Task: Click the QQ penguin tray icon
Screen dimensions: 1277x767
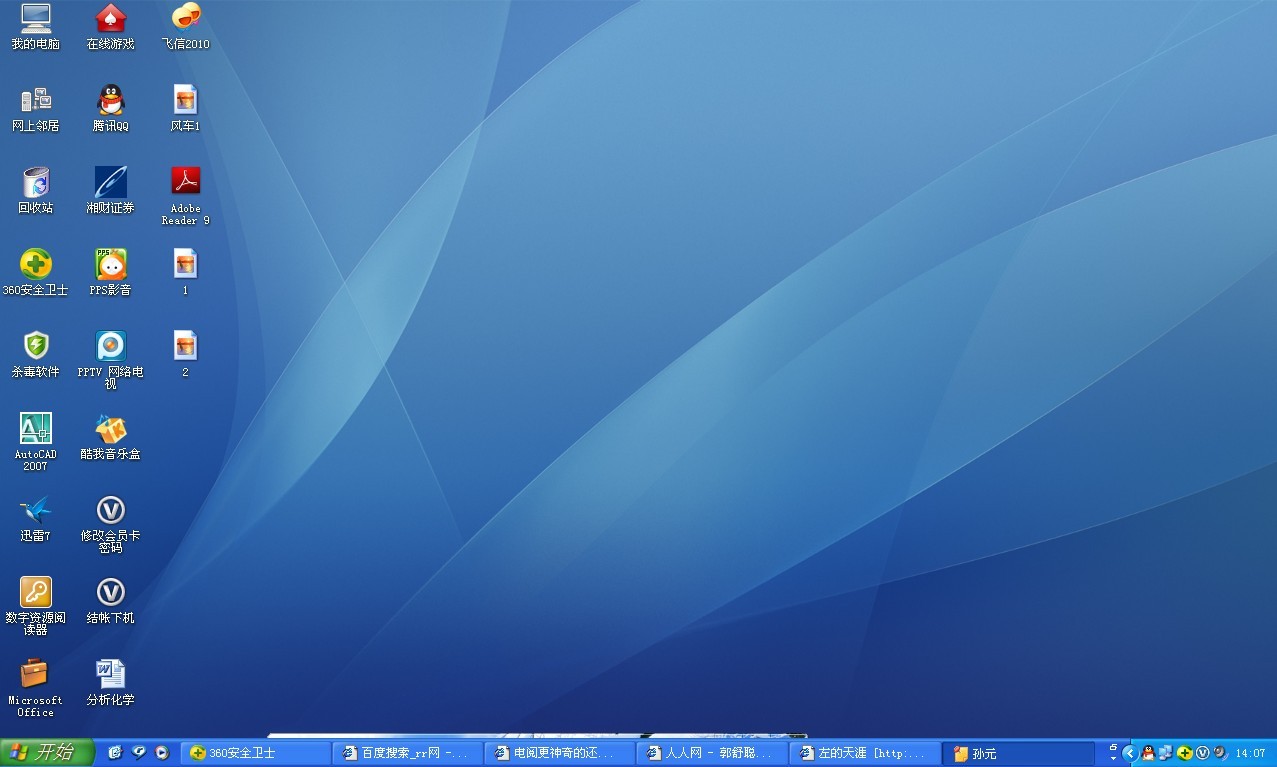Action: tap(1148, 753)
